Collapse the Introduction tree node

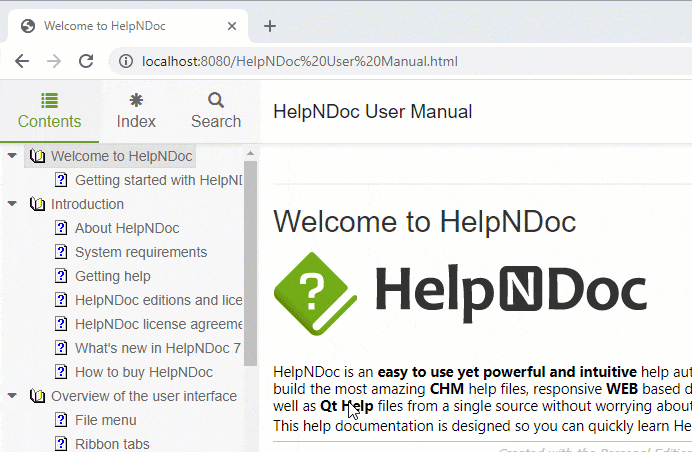[x=12, y=203]
